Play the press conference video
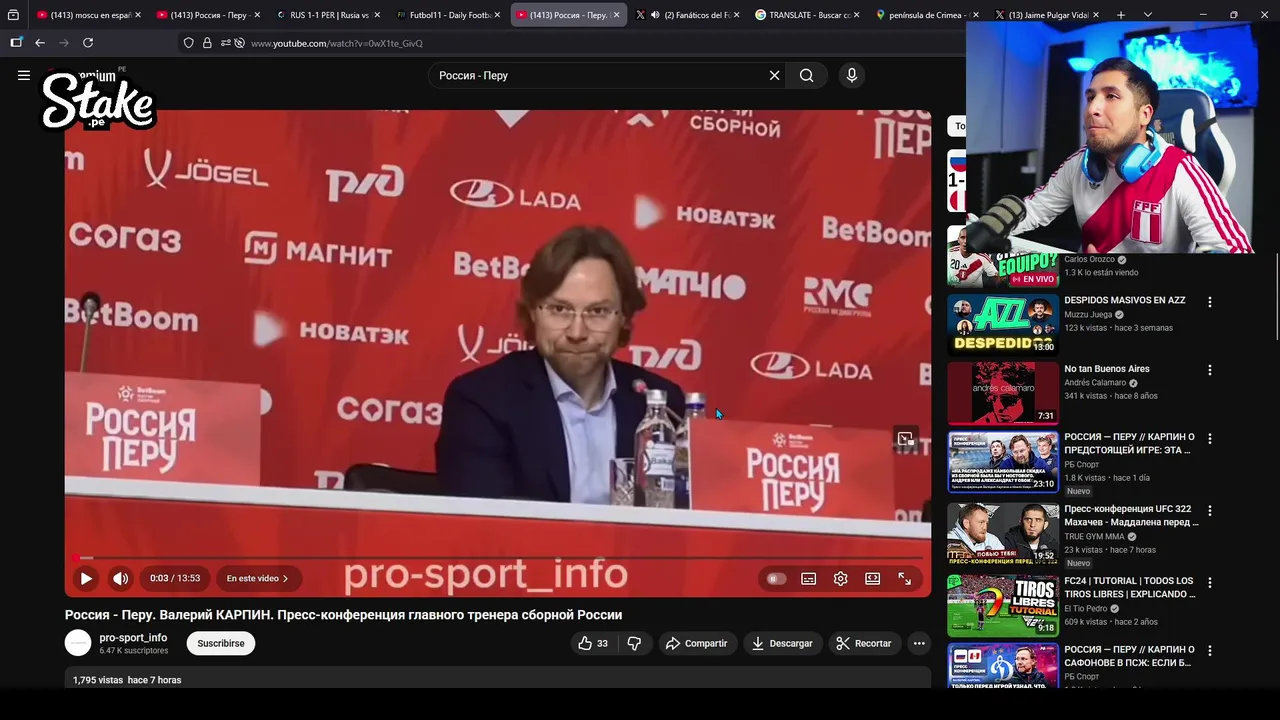This screenshot has width=1280, height=720. pos(86,578)
